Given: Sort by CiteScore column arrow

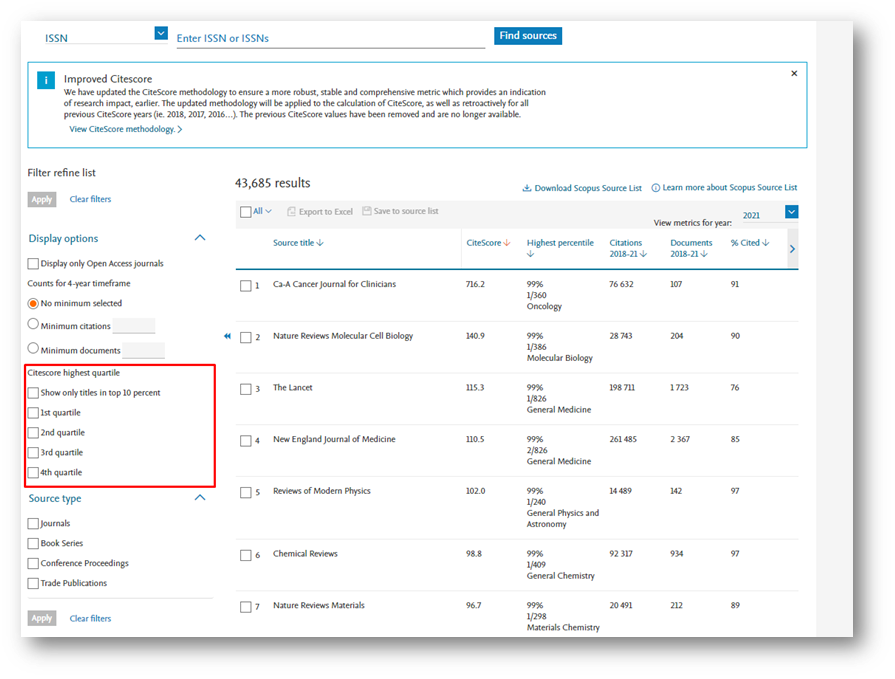Looking at the screenshot, I should tap(507, 243).
